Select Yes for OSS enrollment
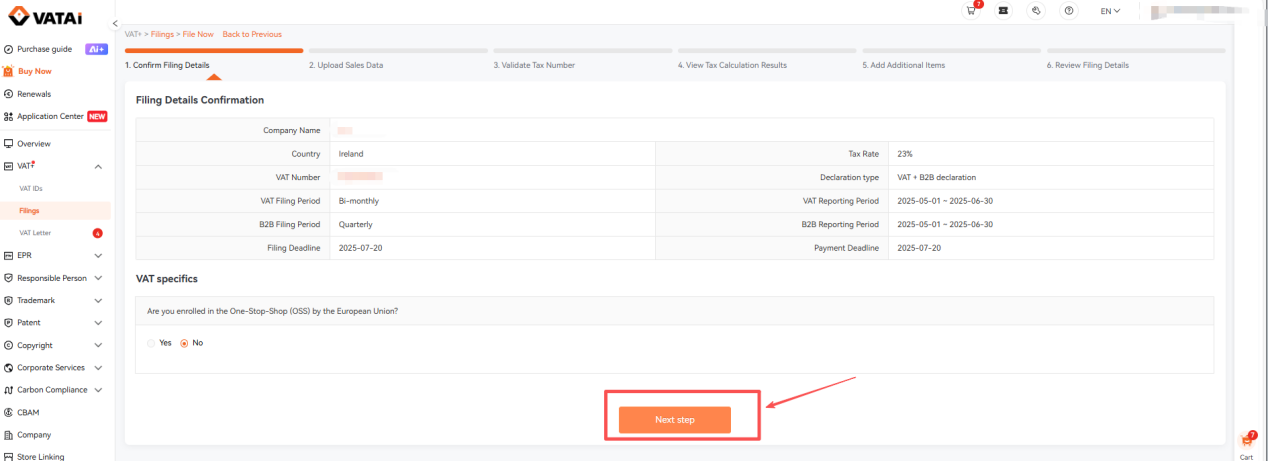The width and height of the screenshot is (1268, 461). coord(151,343)
